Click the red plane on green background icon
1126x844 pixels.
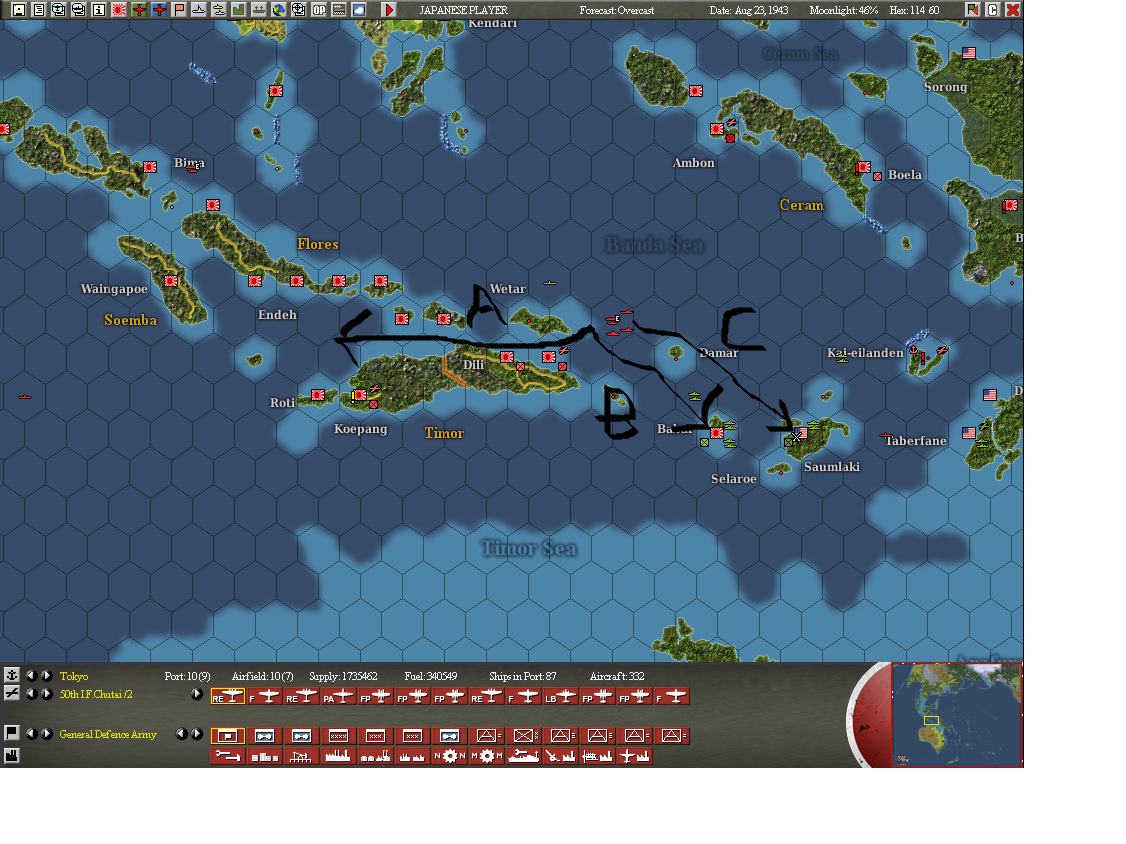coord(139,10)
